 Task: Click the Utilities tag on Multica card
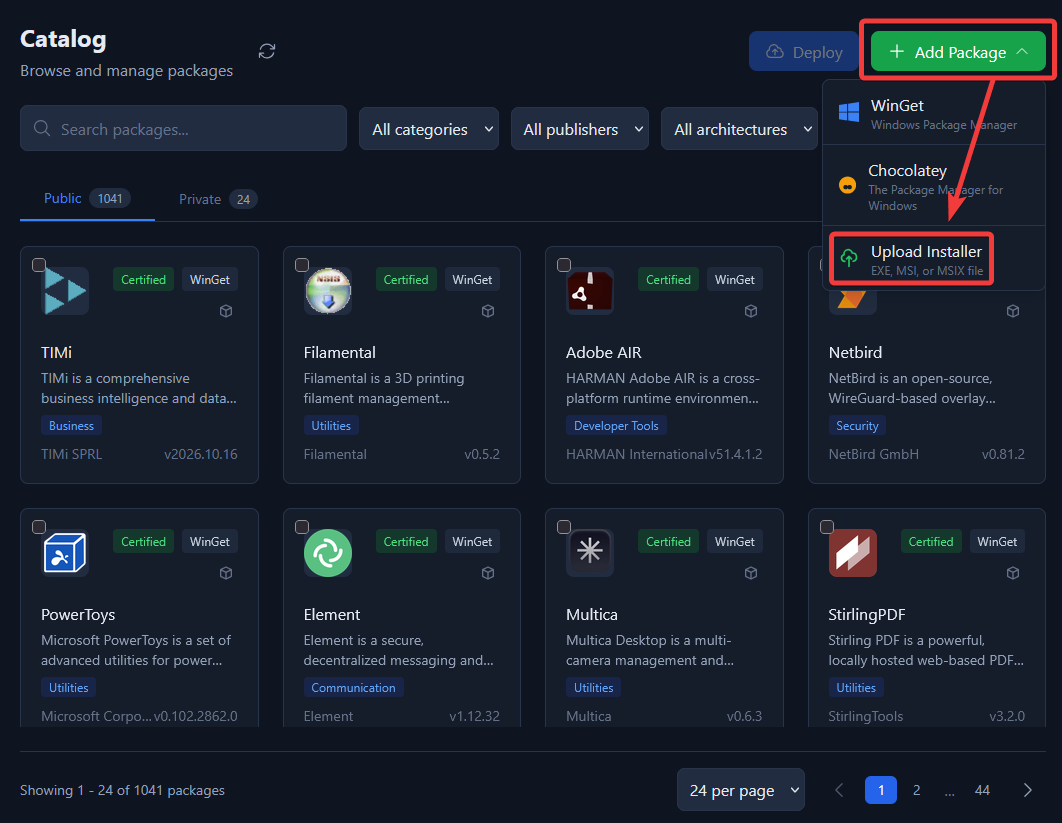(593, 688)
